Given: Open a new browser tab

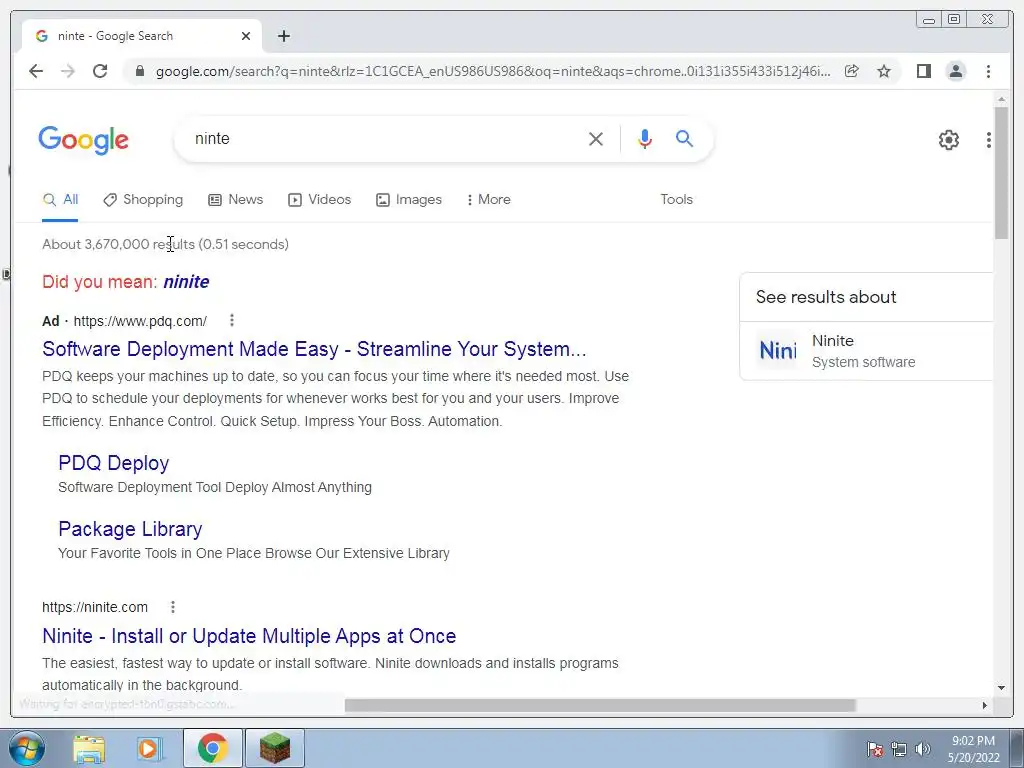Looking at the screenshot, I should pos(283,36).
